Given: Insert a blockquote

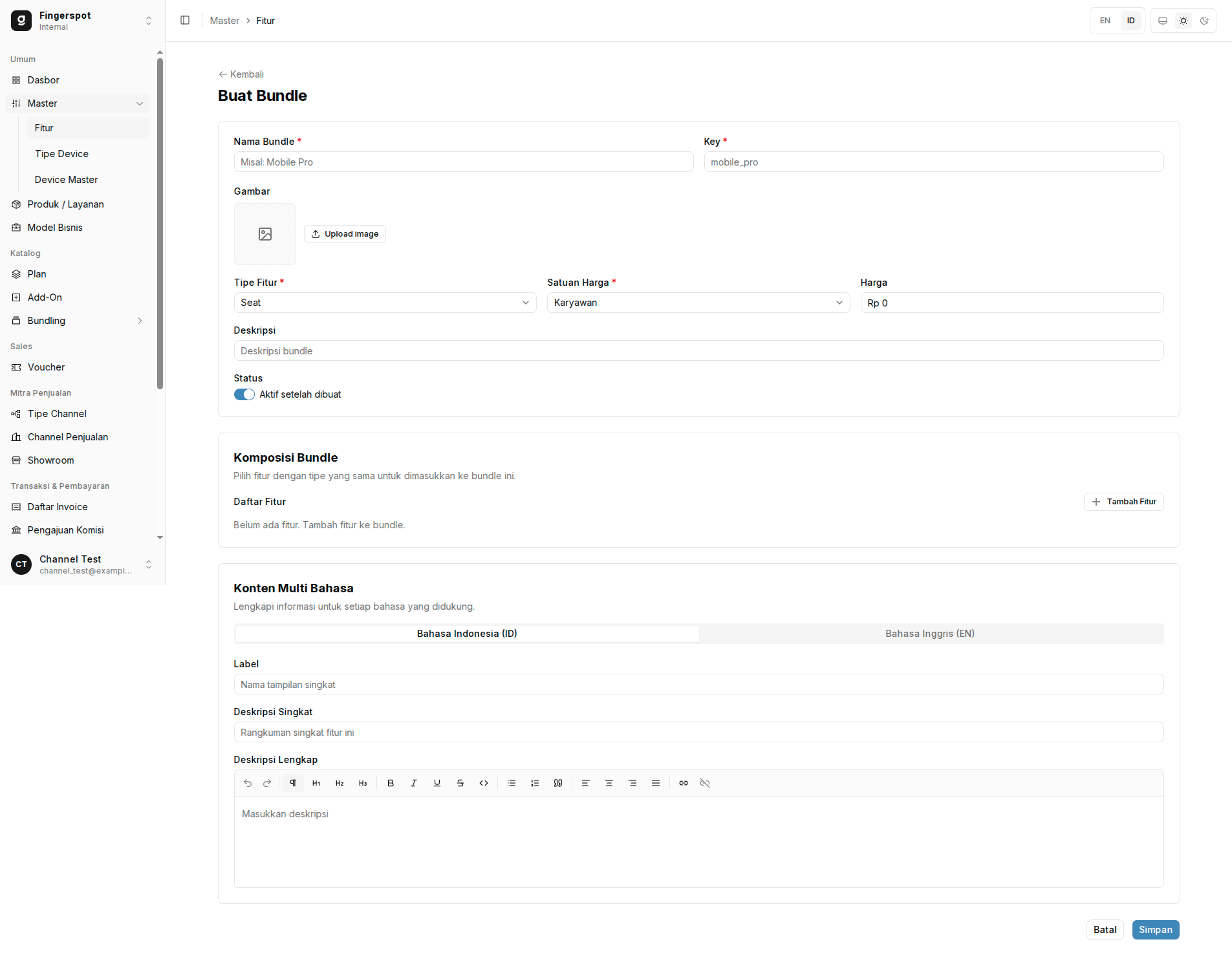Looking at the screenshot, I should click(558, 783).
